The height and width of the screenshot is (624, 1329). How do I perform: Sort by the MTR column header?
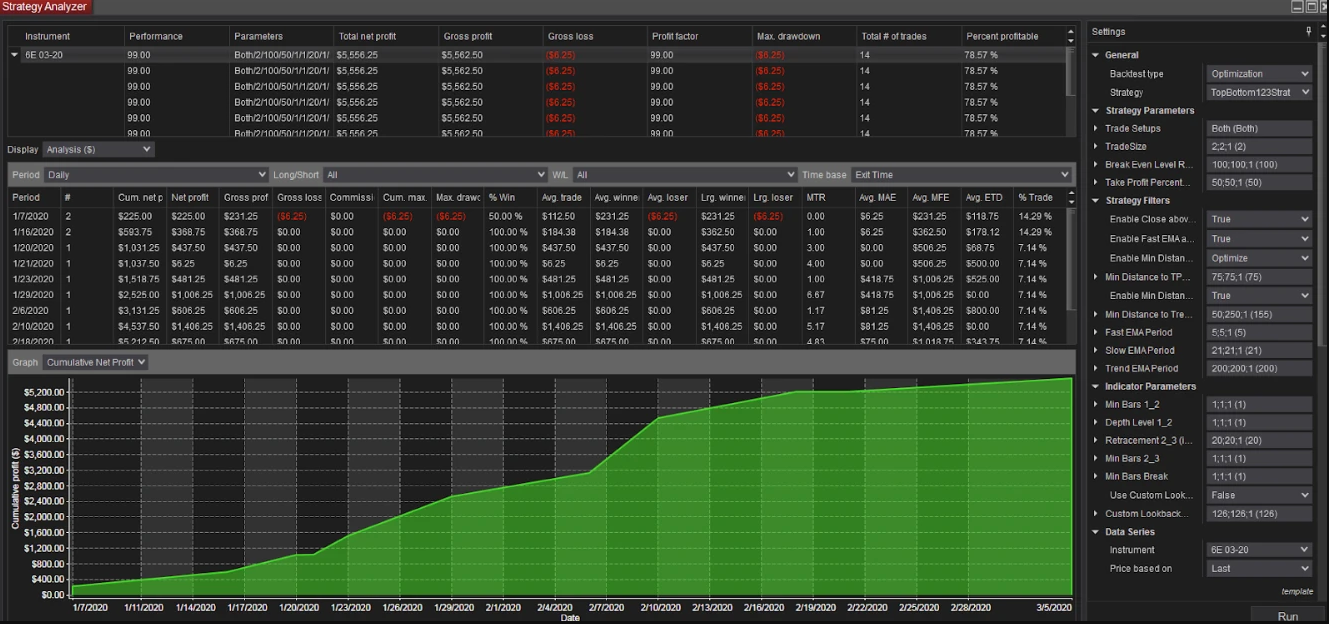click(828, 198)
